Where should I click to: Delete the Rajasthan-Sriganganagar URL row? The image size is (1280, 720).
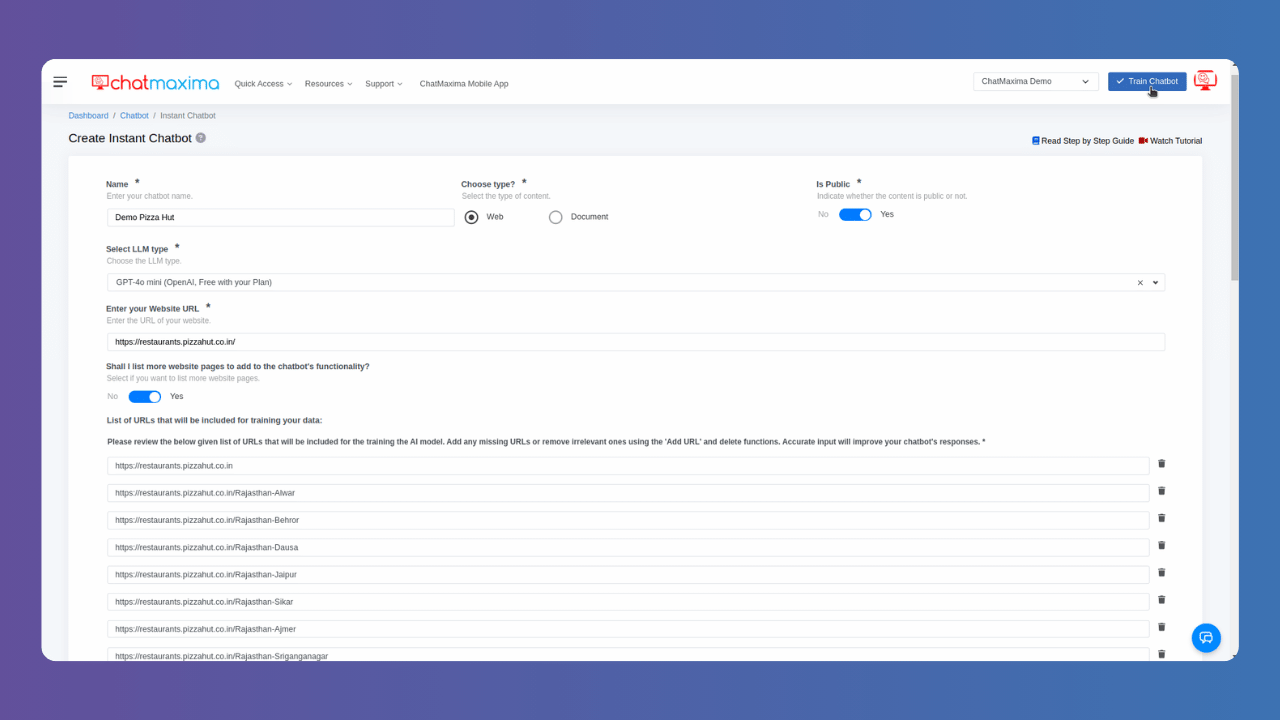coord(1162,654)
